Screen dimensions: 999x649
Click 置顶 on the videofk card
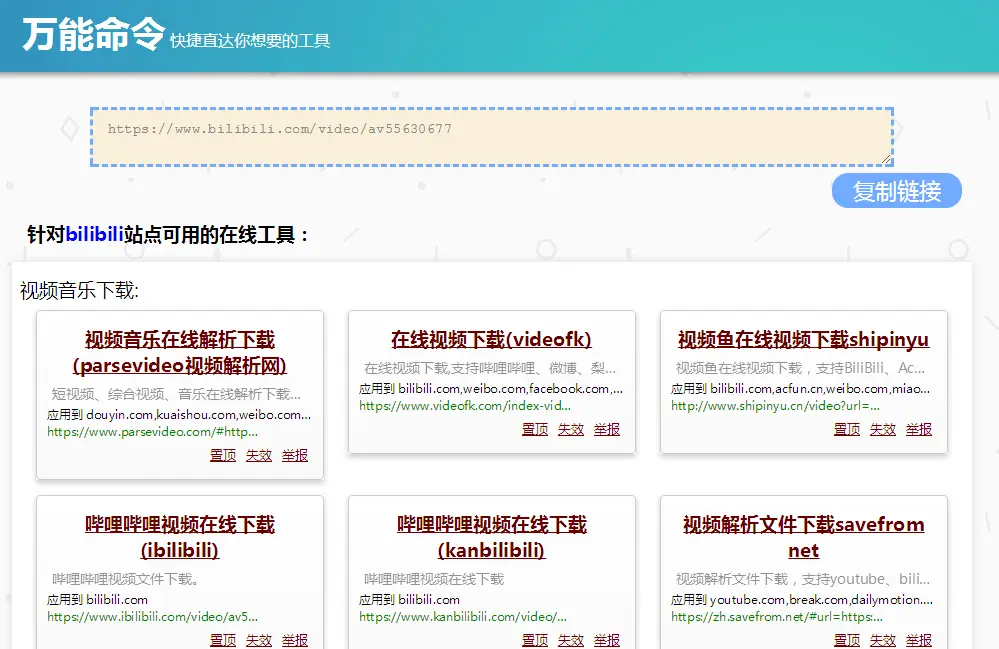[535, 429]
